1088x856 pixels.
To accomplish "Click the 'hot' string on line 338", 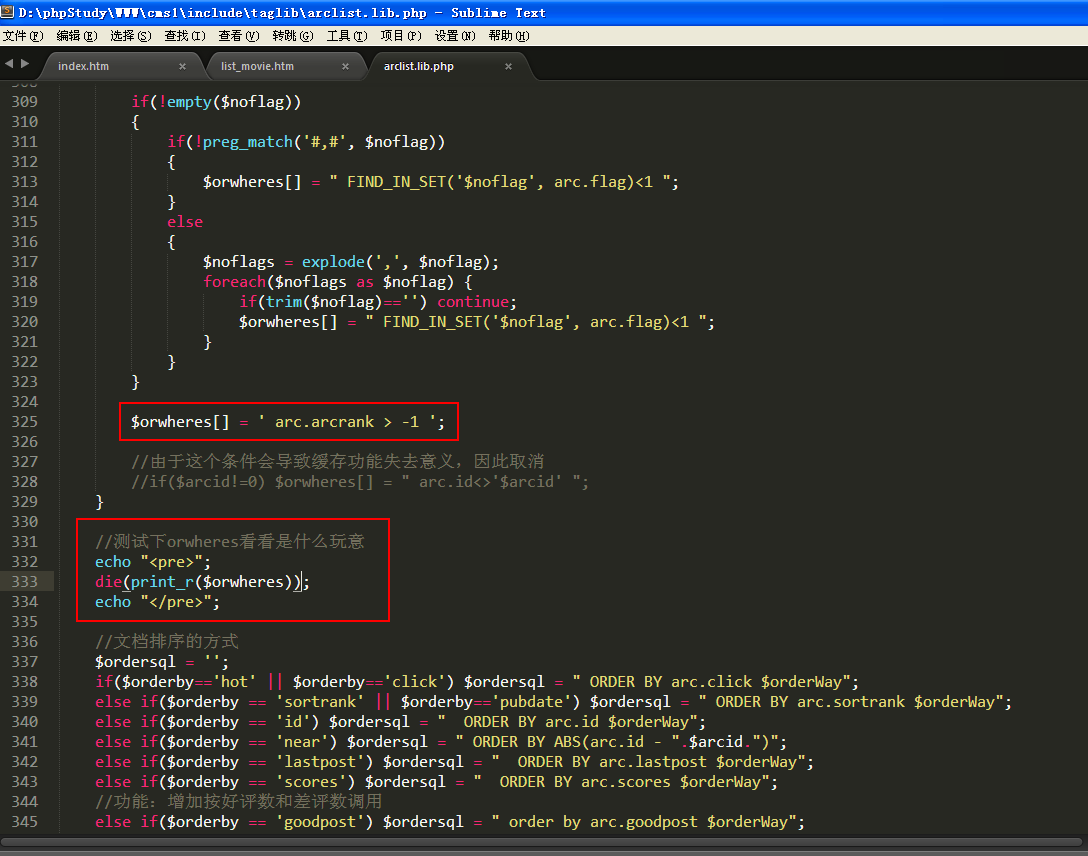I will click(234, 682).
